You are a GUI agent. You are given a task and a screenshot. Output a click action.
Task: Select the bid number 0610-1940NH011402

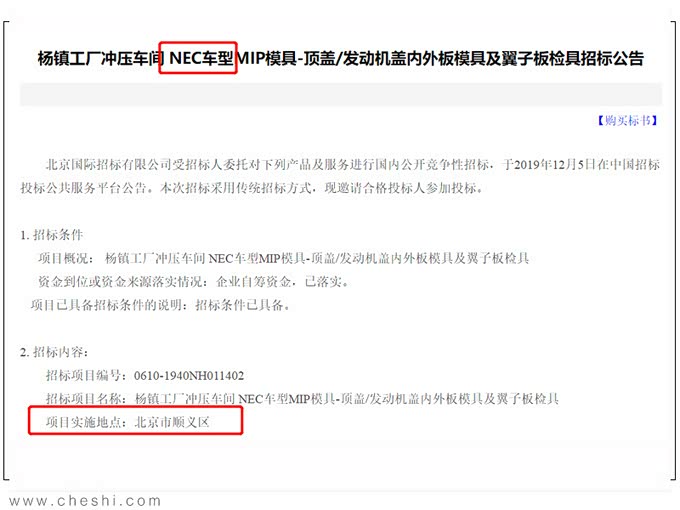189,376
